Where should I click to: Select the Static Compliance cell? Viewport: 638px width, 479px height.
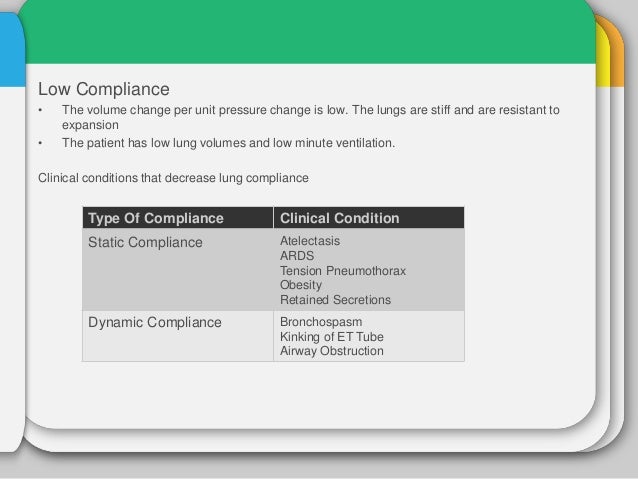tap(178, 269)
